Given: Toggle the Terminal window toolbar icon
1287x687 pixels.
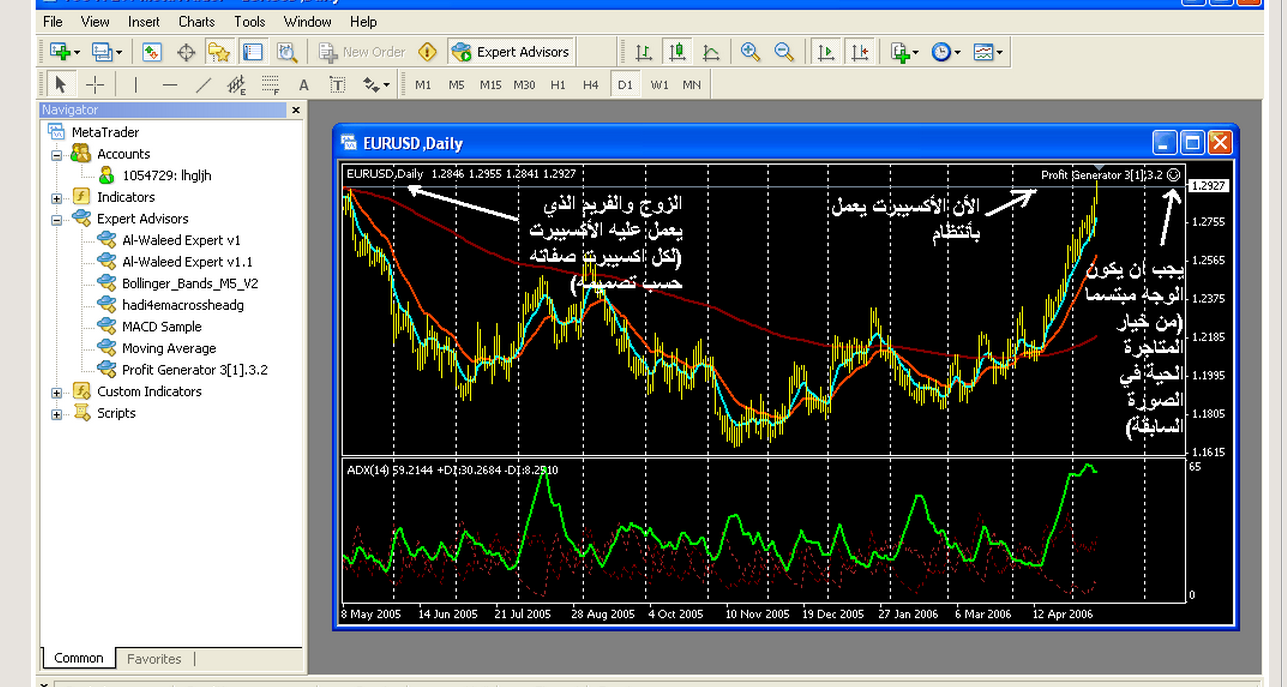Looking at the screenshot, I should [253, 52].
